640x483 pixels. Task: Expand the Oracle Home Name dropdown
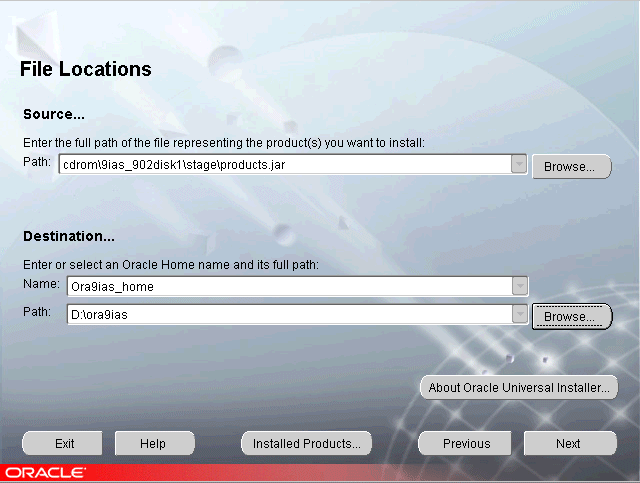click(x=520, y=286)
